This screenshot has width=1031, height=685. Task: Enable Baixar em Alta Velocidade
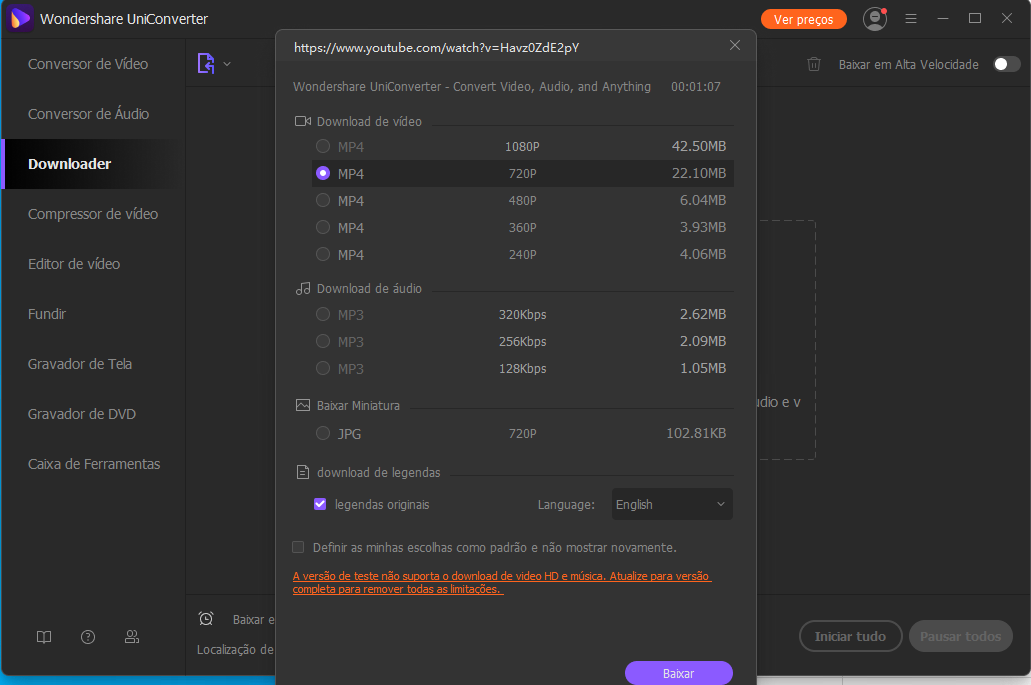coord(1007,63)
